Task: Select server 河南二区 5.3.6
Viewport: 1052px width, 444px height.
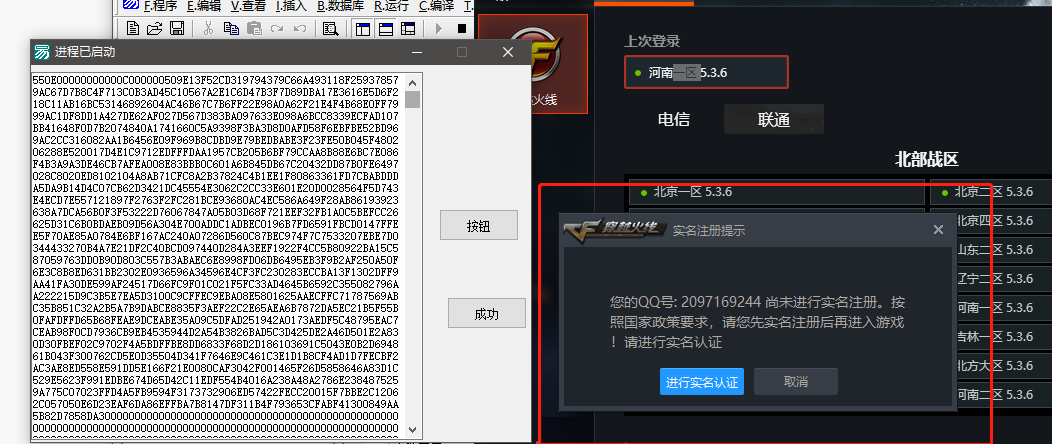Action: click(x=1002, y=394)
